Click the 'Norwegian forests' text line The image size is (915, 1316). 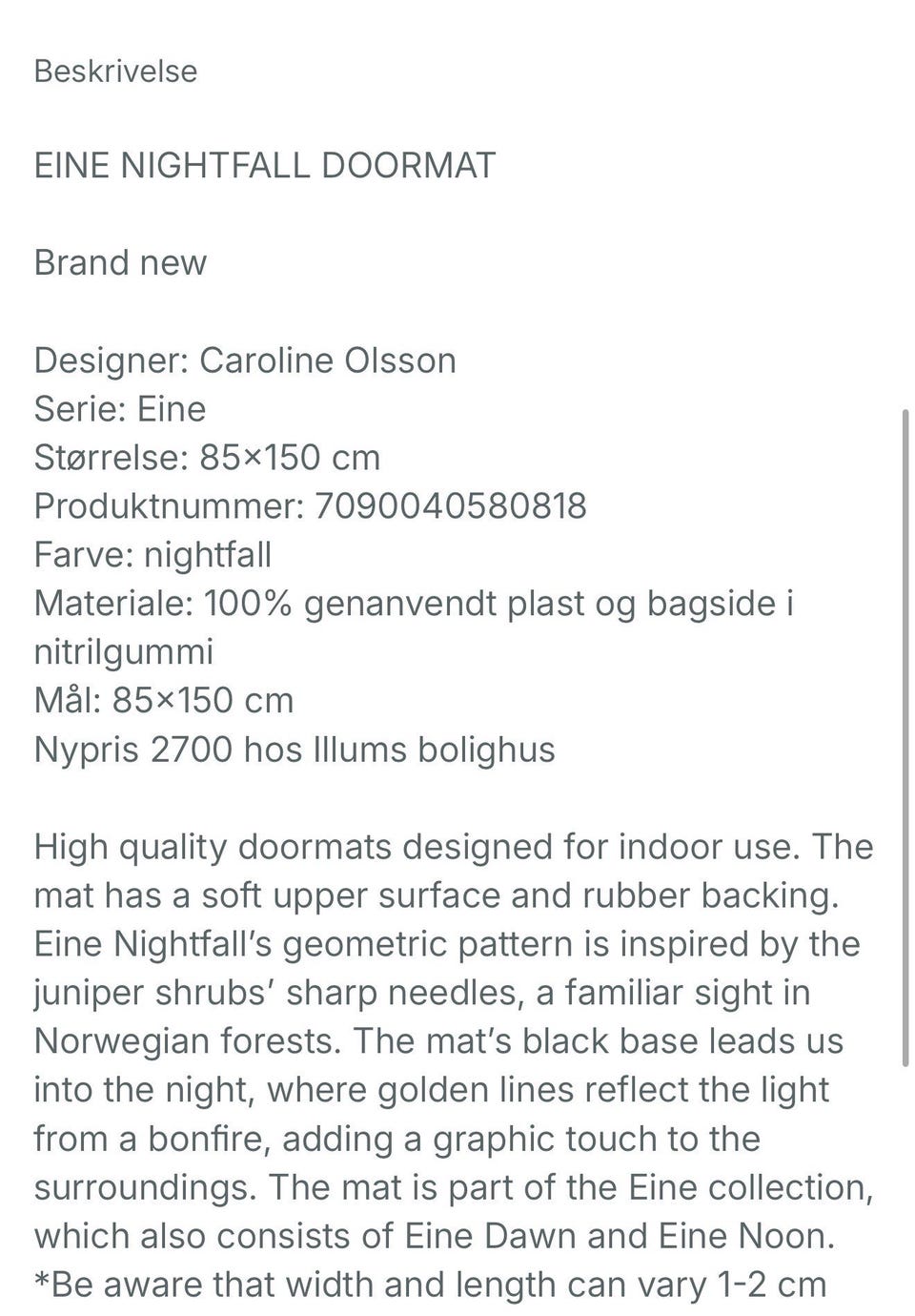click(438, 1041)
